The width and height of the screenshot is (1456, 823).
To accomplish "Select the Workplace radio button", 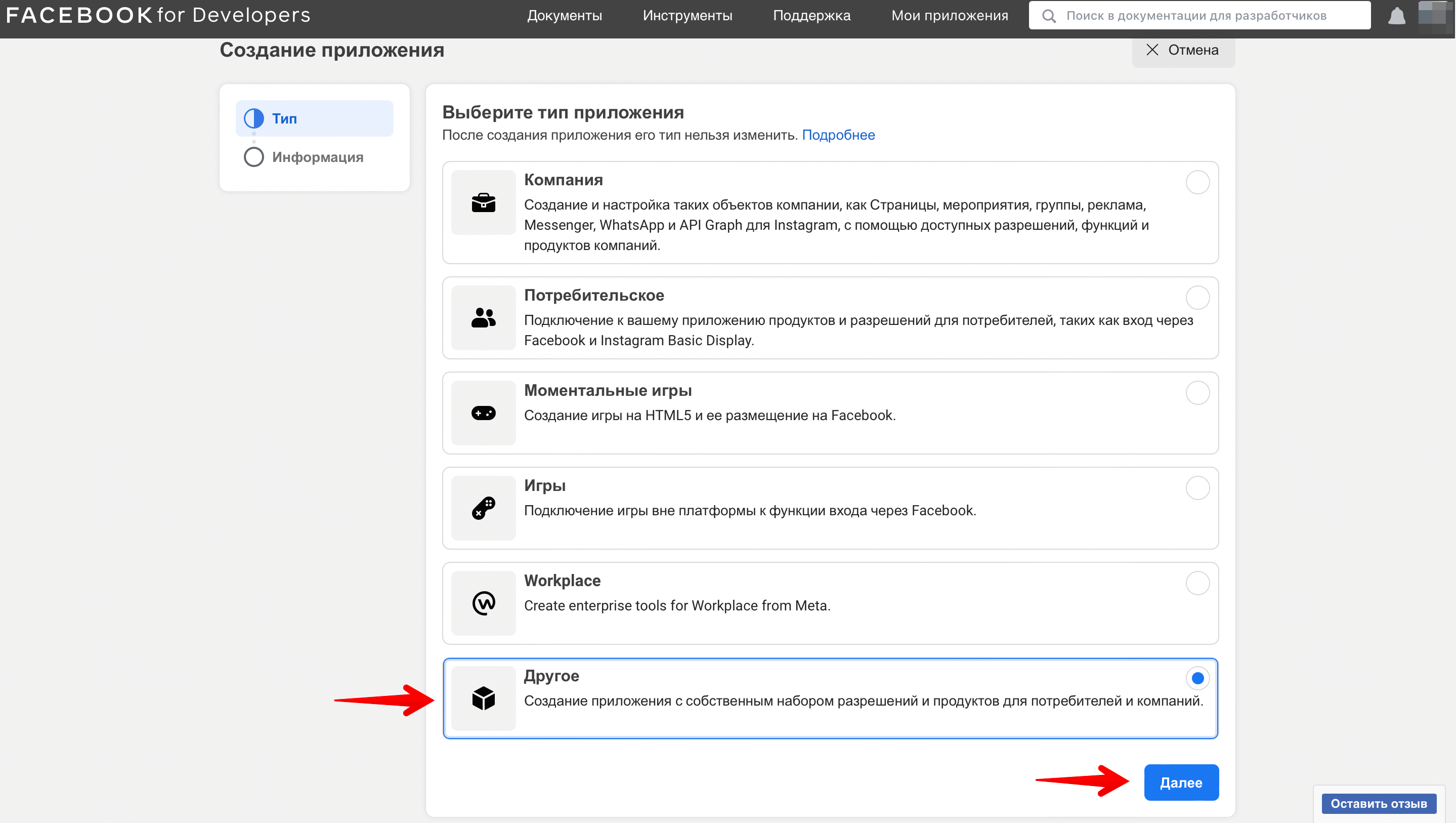I will (1197, 583).
